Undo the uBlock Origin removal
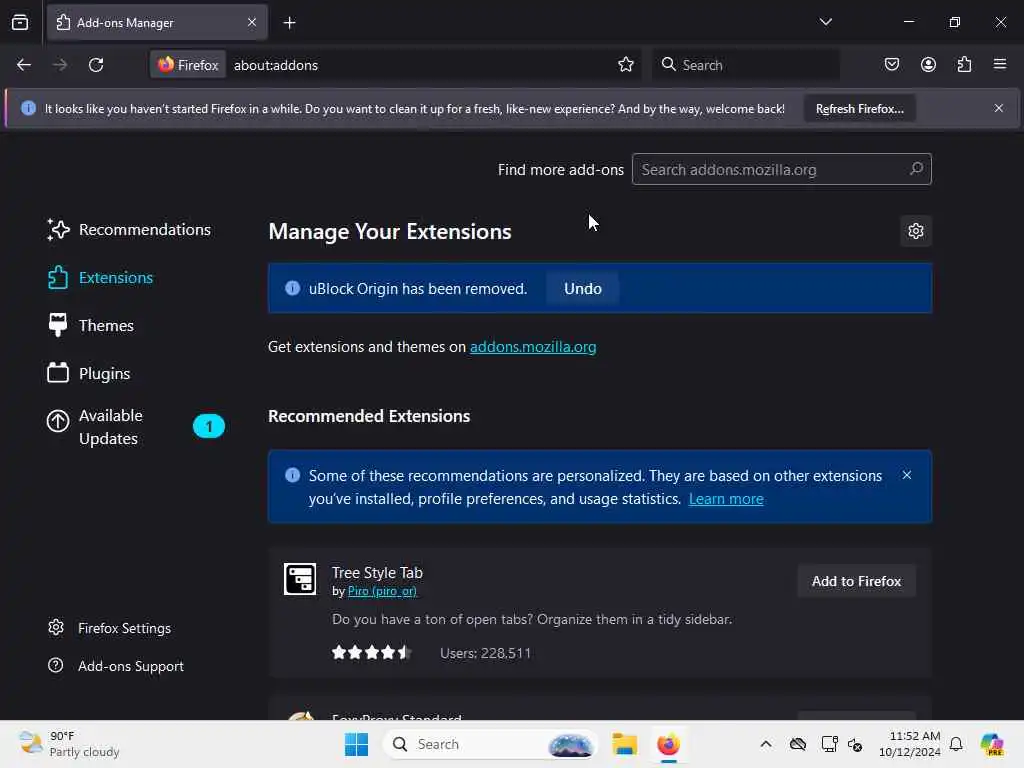 click(583, 289)
